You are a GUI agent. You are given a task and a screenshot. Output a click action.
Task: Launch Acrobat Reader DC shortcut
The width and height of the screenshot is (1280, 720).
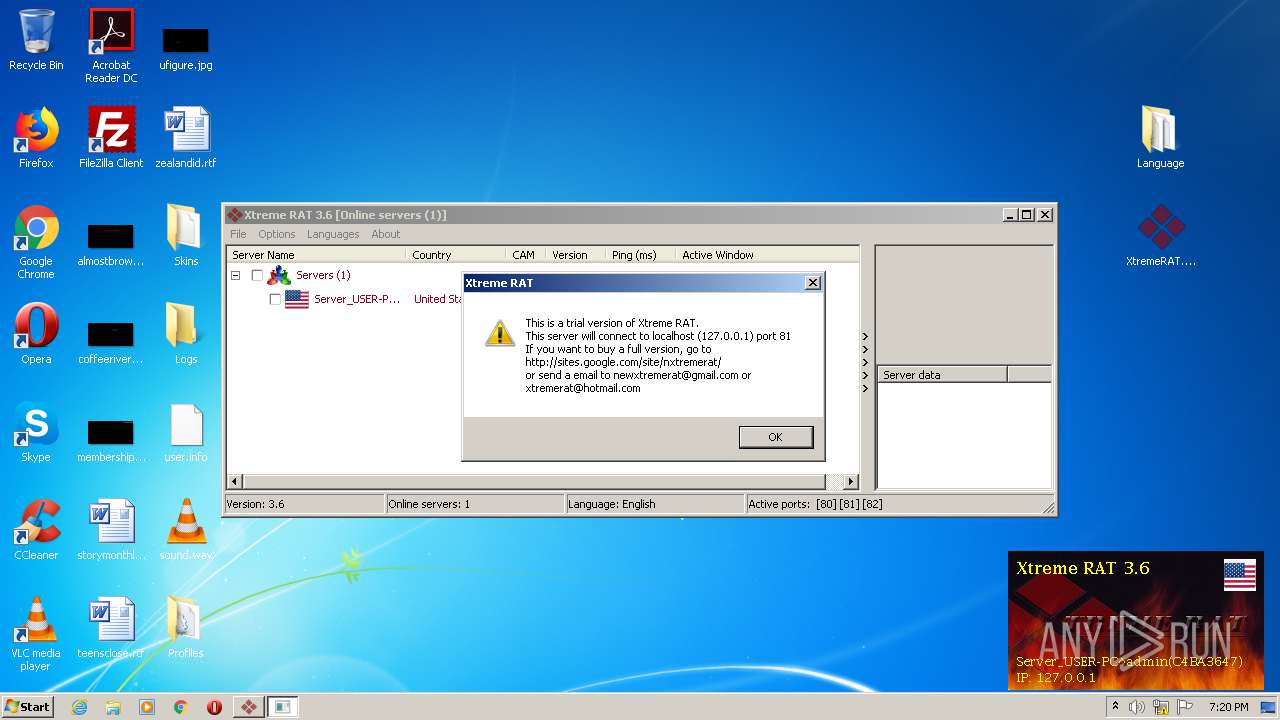tap(111, 46)
